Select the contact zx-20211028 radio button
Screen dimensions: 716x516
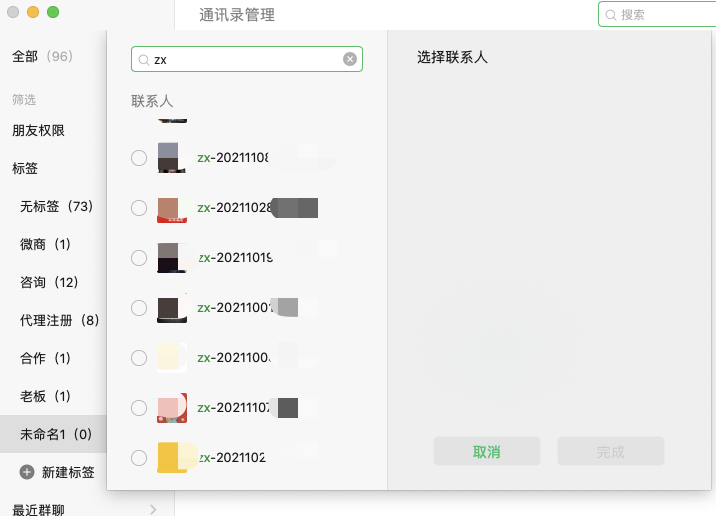click(139, 208)
